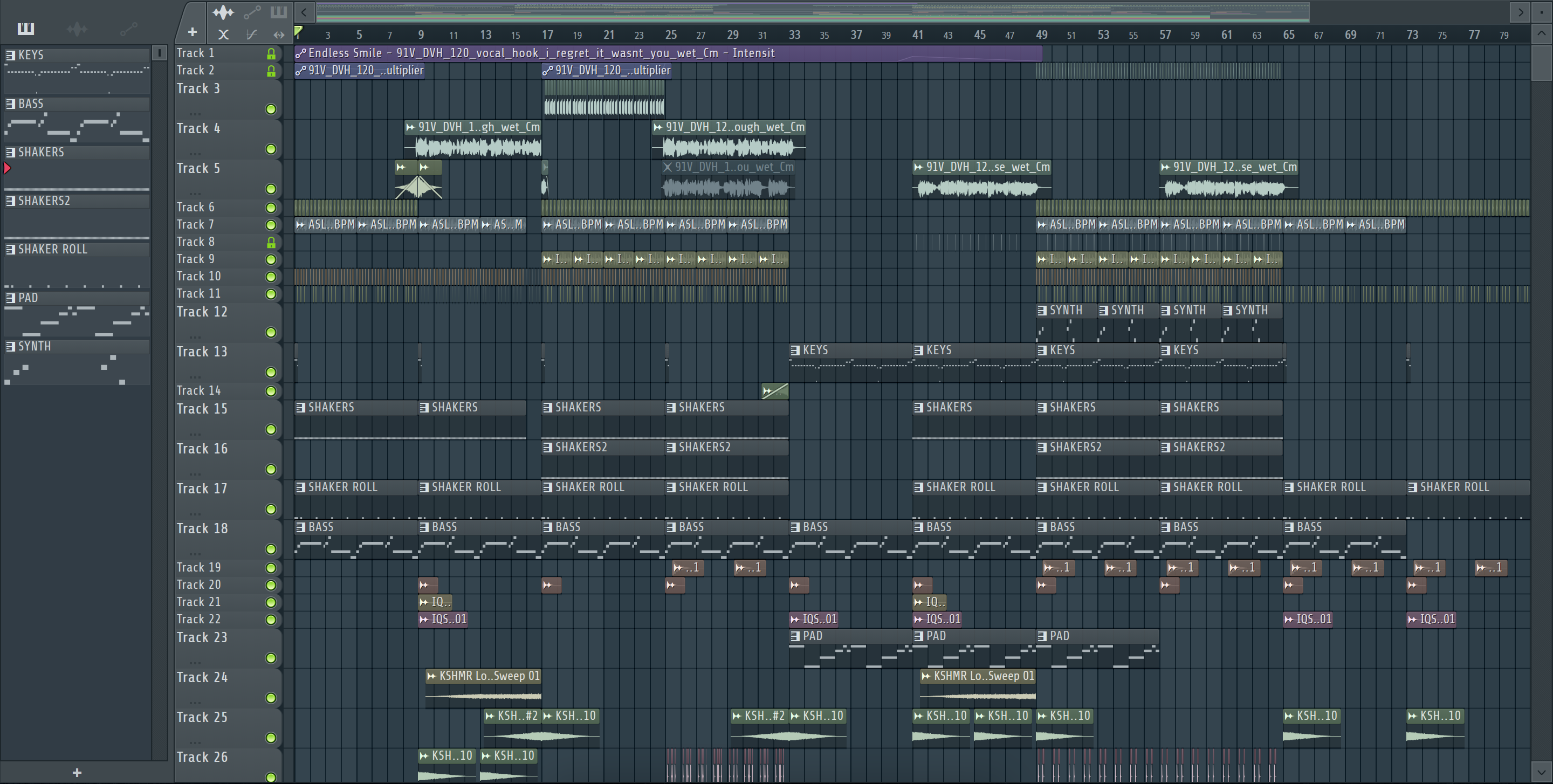Select the second 91V_DVH_120_..ultiplier clip on Track 2
The image size is (1553, 784).
pyautogui.click(x=607, y=71)
